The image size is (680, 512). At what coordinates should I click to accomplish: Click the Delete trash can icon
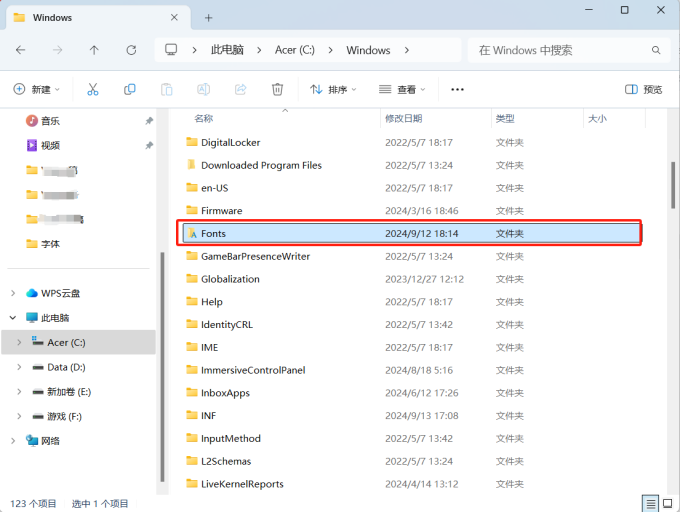pyautogui.click(x=277, y=89)
